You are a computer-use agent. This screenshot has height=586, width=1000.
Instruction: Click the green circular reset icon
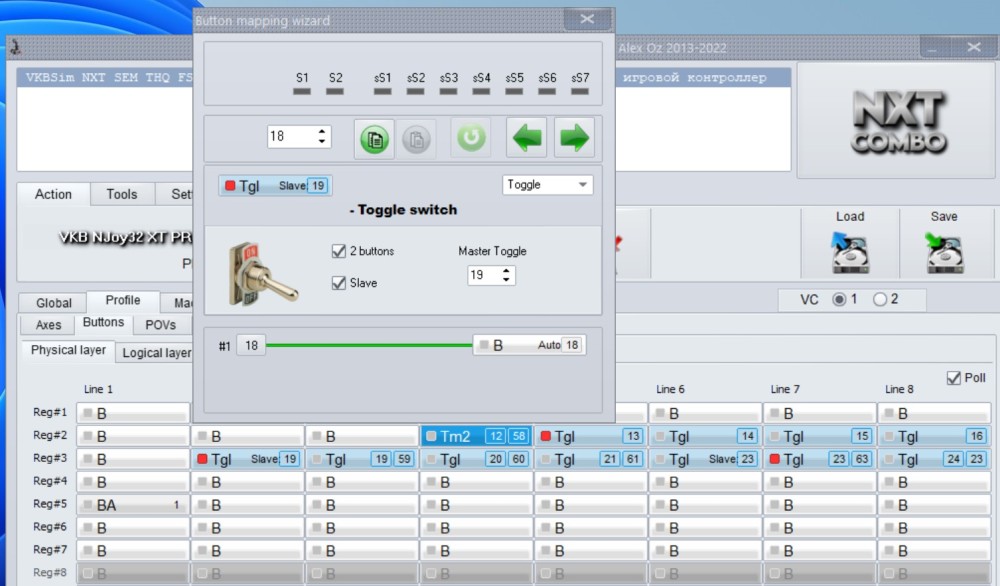pyautogui.click(x=471, y=137)
